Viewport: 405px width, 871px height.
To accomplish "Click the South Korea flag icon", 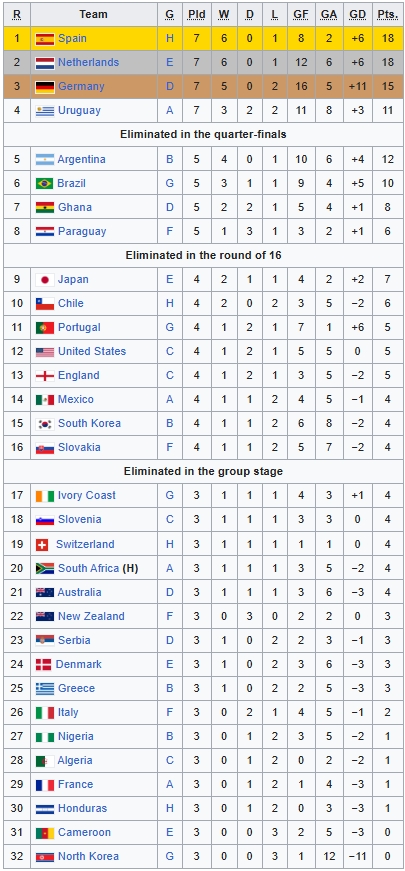I will [44, 423].
